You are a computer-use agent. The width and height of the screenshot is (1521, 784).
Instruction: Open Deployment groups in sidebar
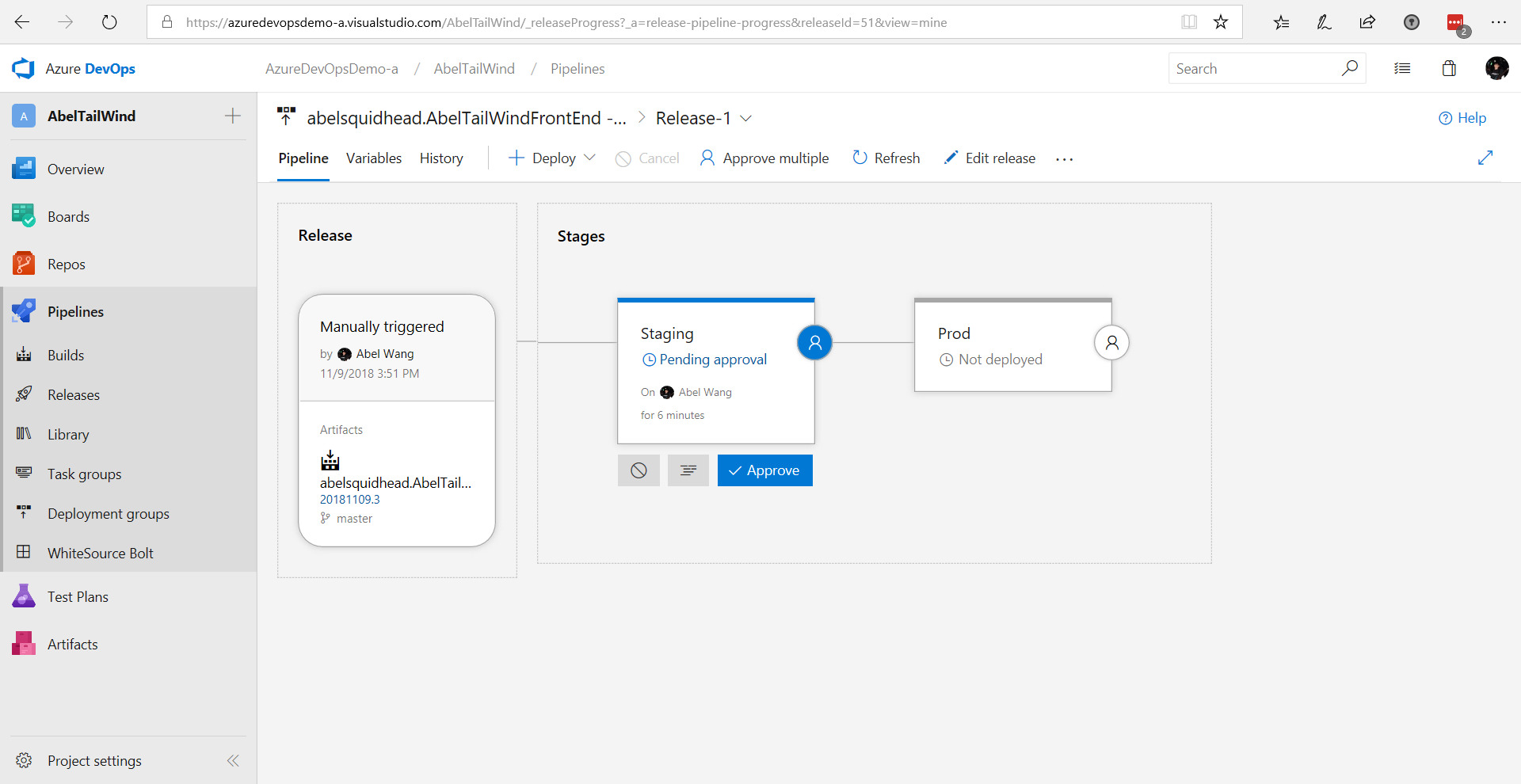click(x=108, y=513)
